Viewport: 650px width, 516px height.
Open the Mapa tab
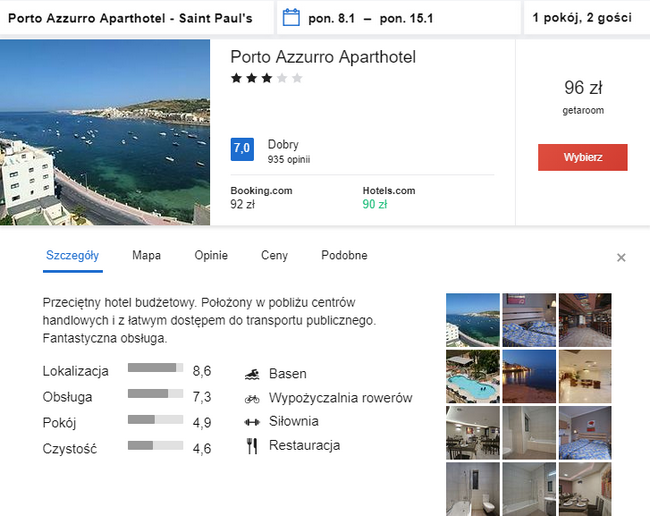click(146, 255)
